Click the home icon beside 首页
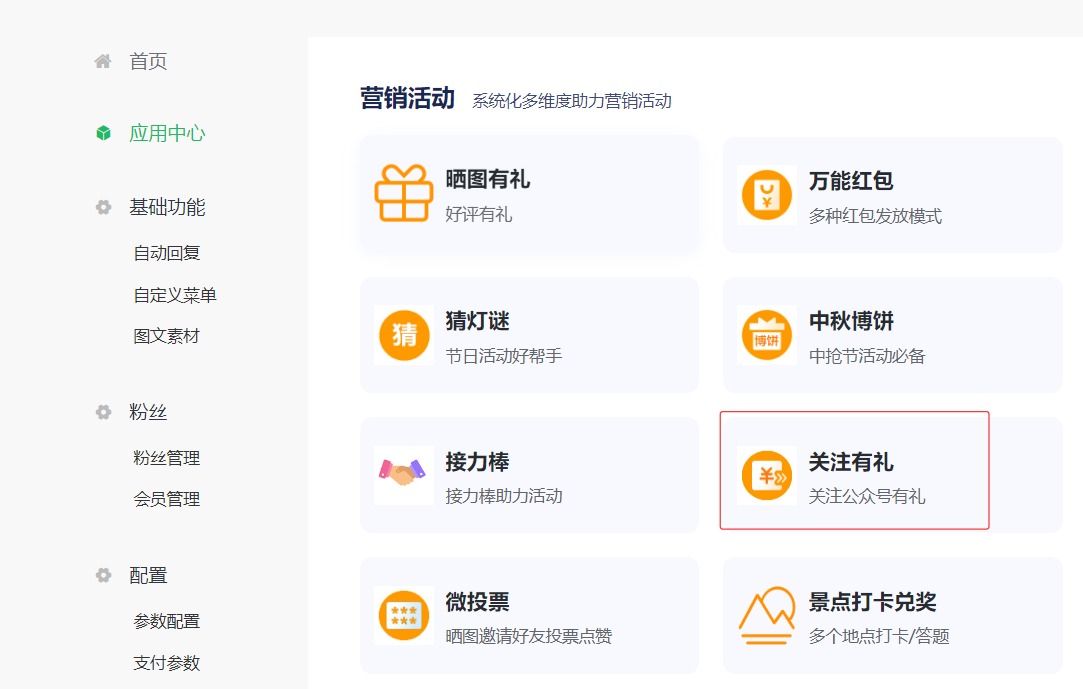This screenshot has width=1083, height=689. click(103, 61)
